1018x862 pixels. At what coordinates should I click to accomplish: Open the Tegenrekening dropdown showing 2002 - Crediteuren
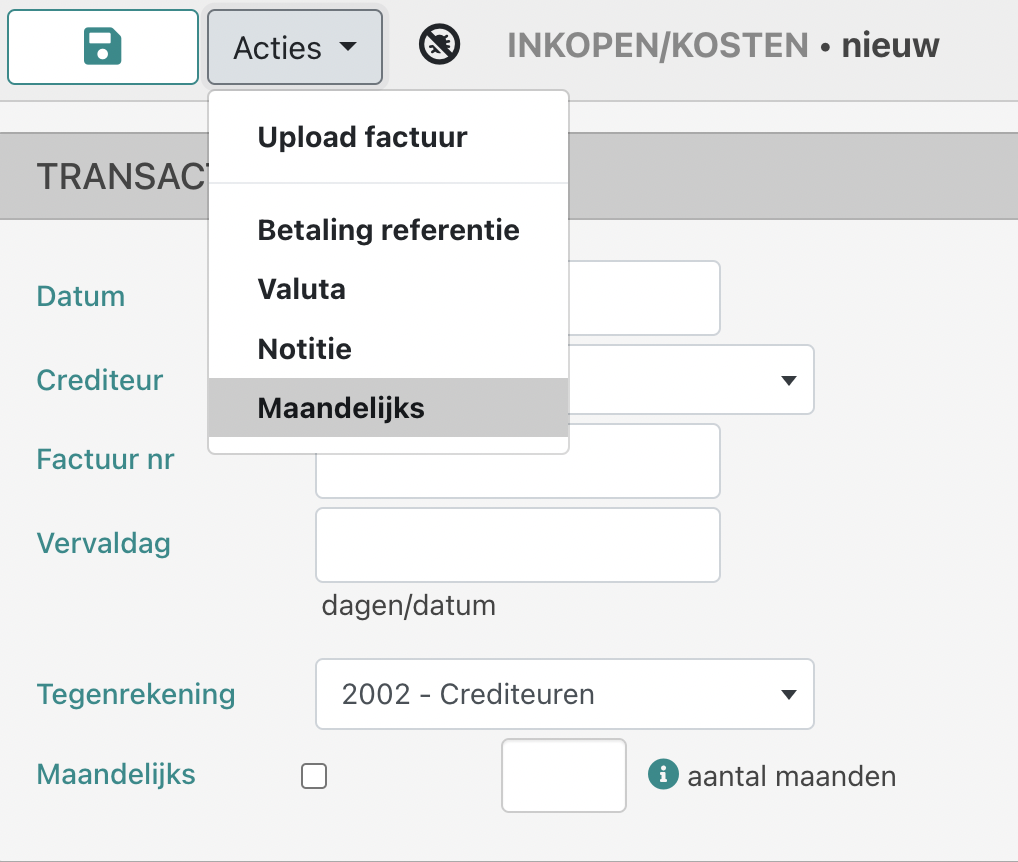(789, 694)
